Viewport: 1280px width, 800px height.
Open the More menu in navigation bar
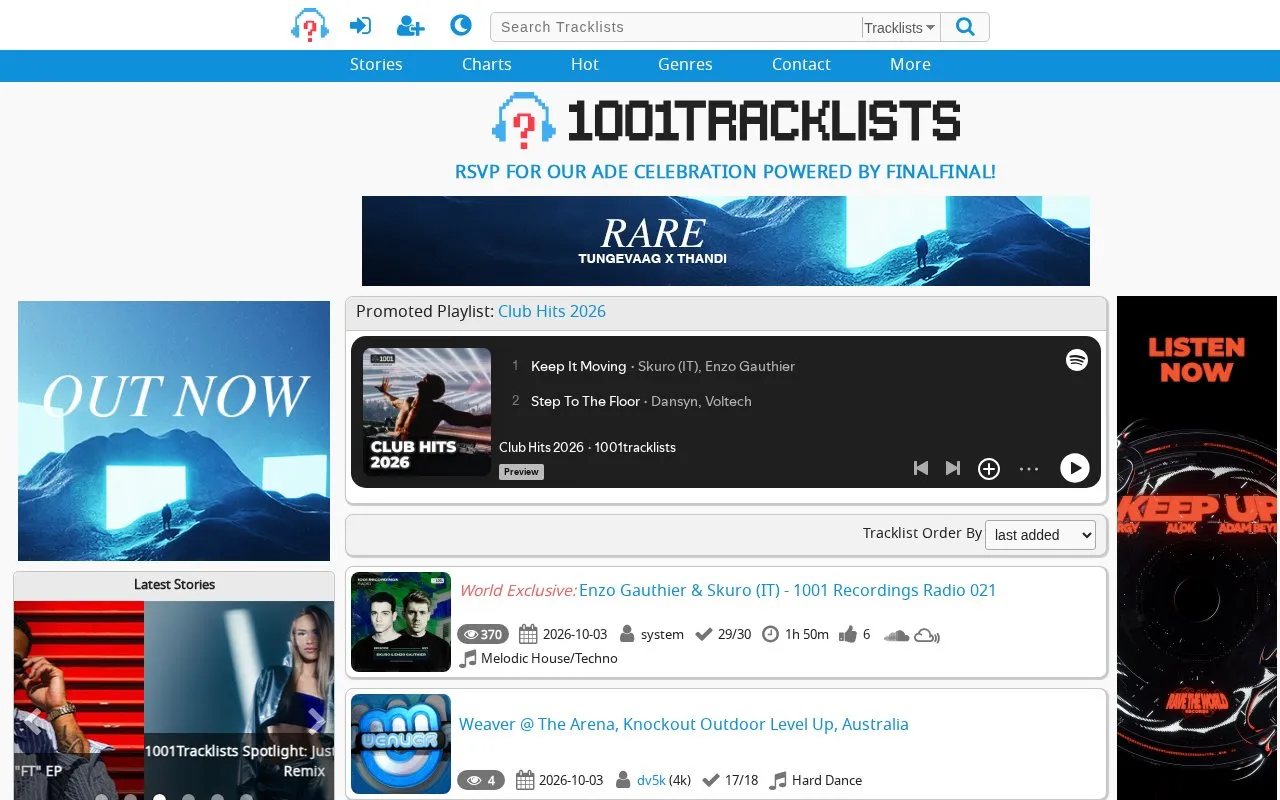pos(910,65)
